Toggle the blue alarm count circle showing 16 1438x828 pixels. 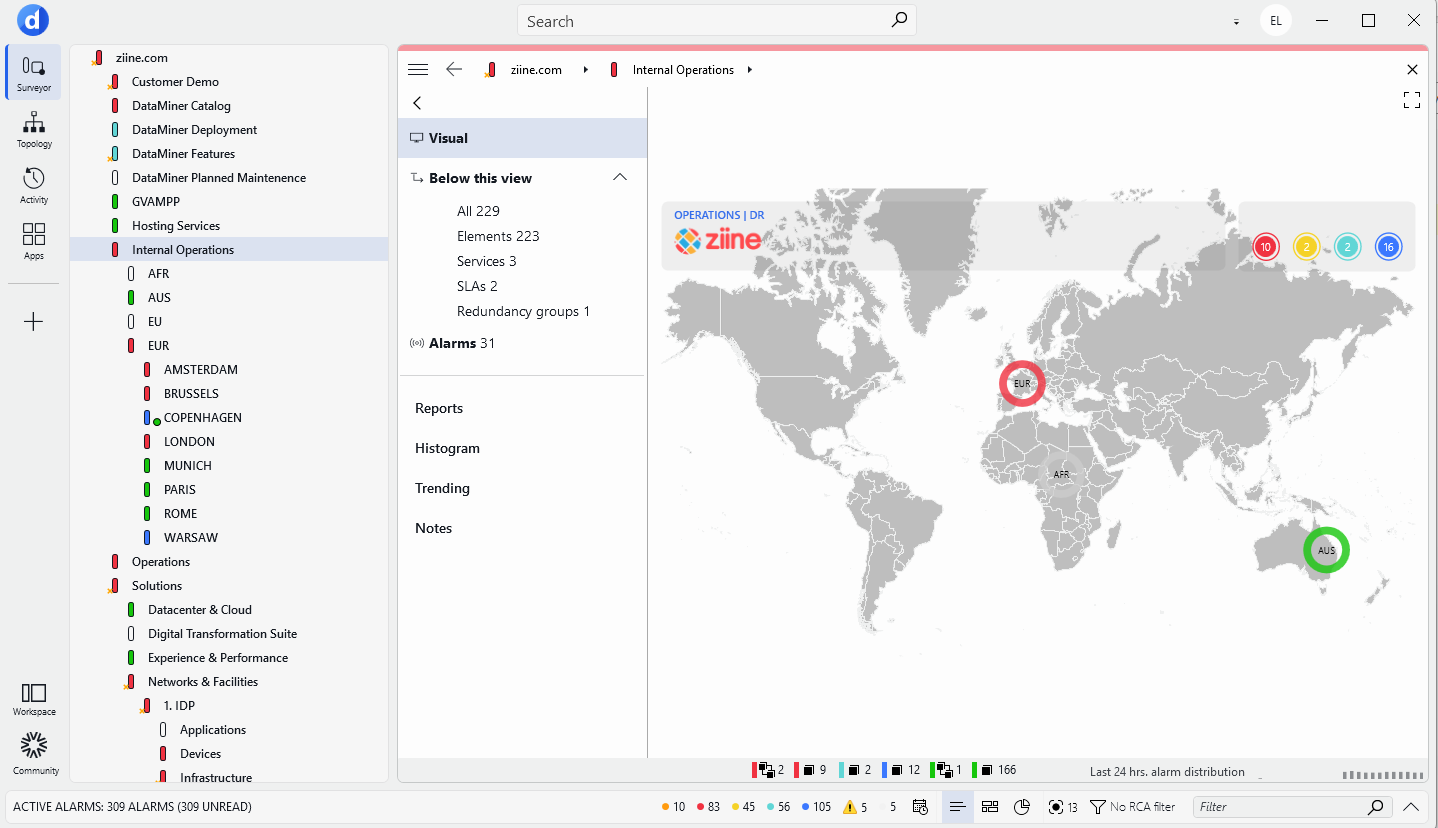pyautogui.click(x=1388, y=247)
